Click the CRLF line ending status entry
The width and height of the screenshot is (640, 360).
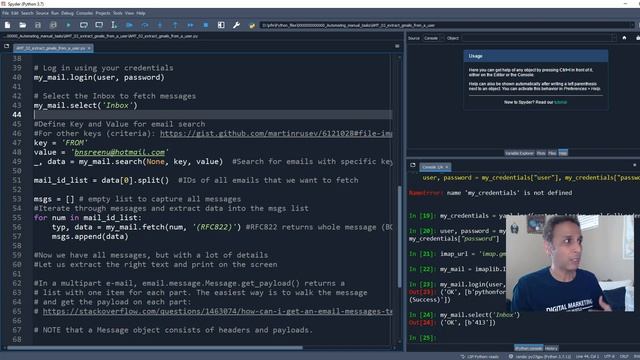[624, 357]
